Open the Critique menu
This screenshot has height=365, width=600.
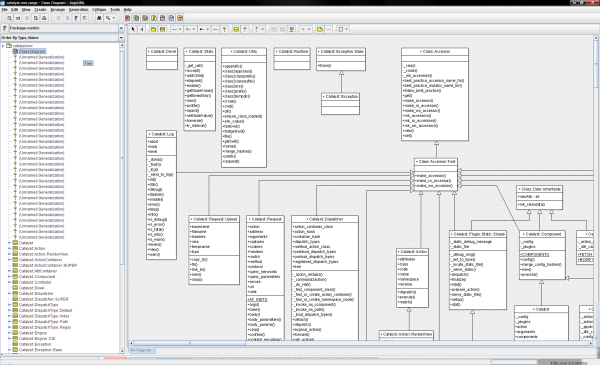(x=99, y=10)
